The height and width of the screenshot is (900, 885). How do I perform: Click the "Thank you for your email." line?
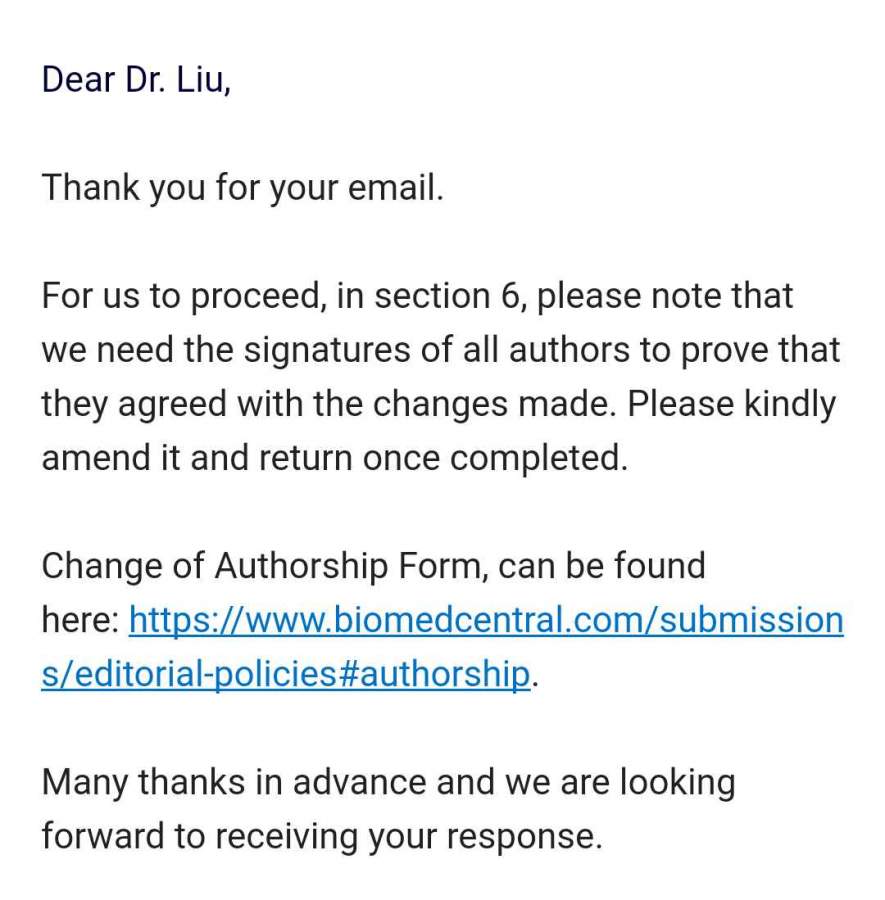tap(242, 188)
